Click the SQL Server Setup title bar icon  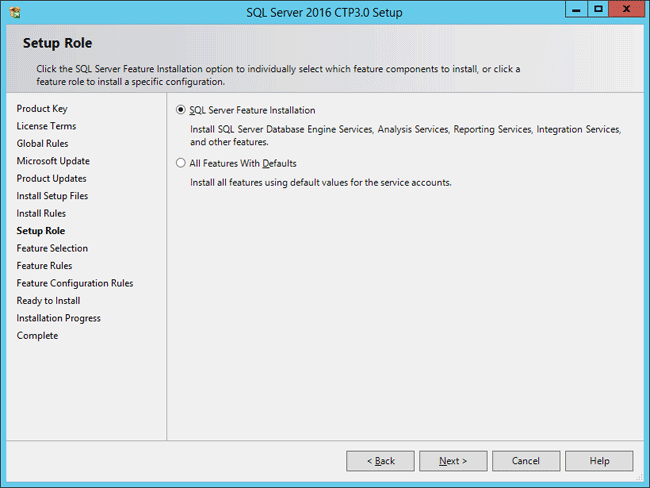(x=15, y=12)
